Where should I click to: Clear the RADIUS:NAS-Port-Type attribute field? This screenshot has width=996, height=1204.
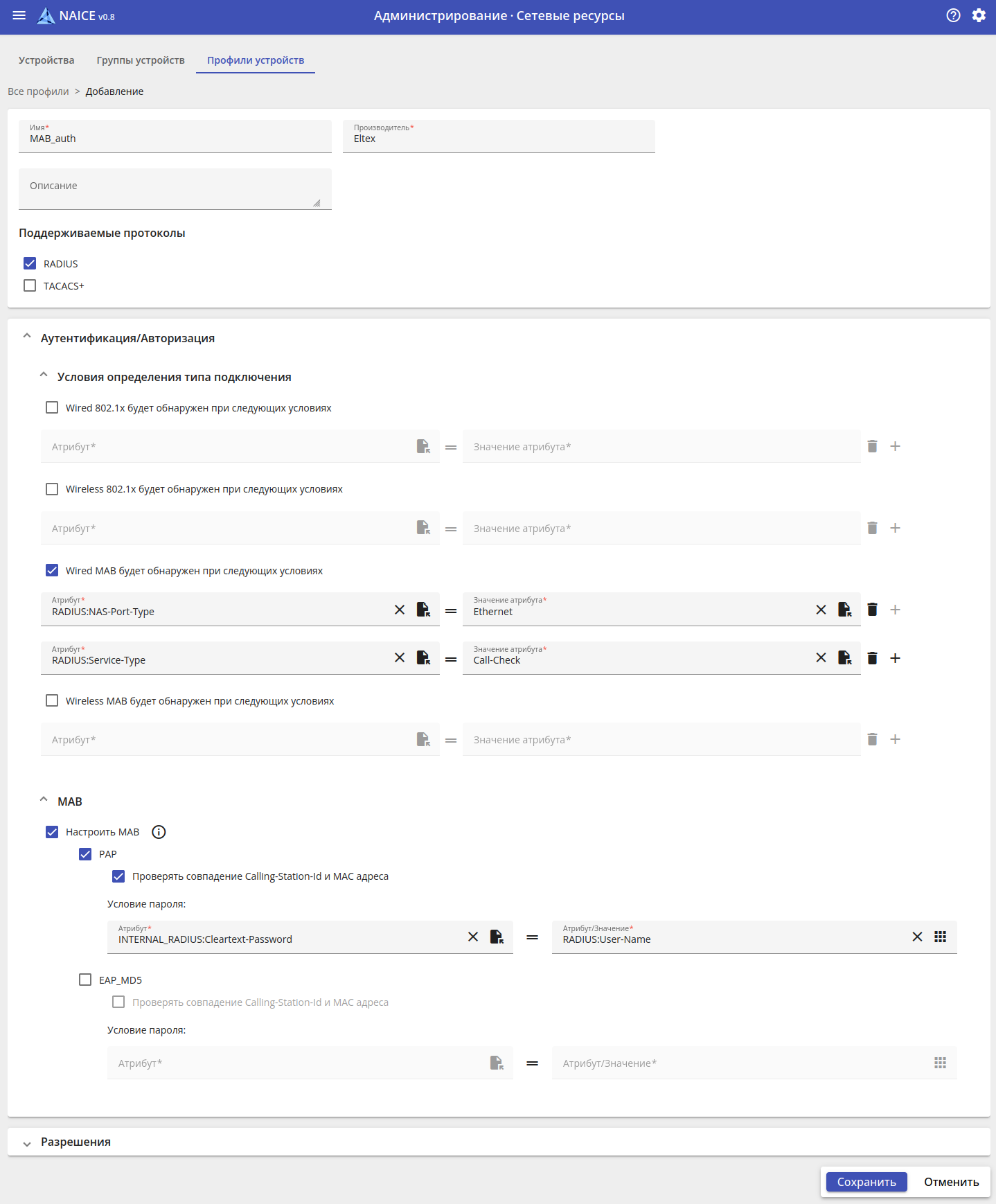tap(400, 610)
